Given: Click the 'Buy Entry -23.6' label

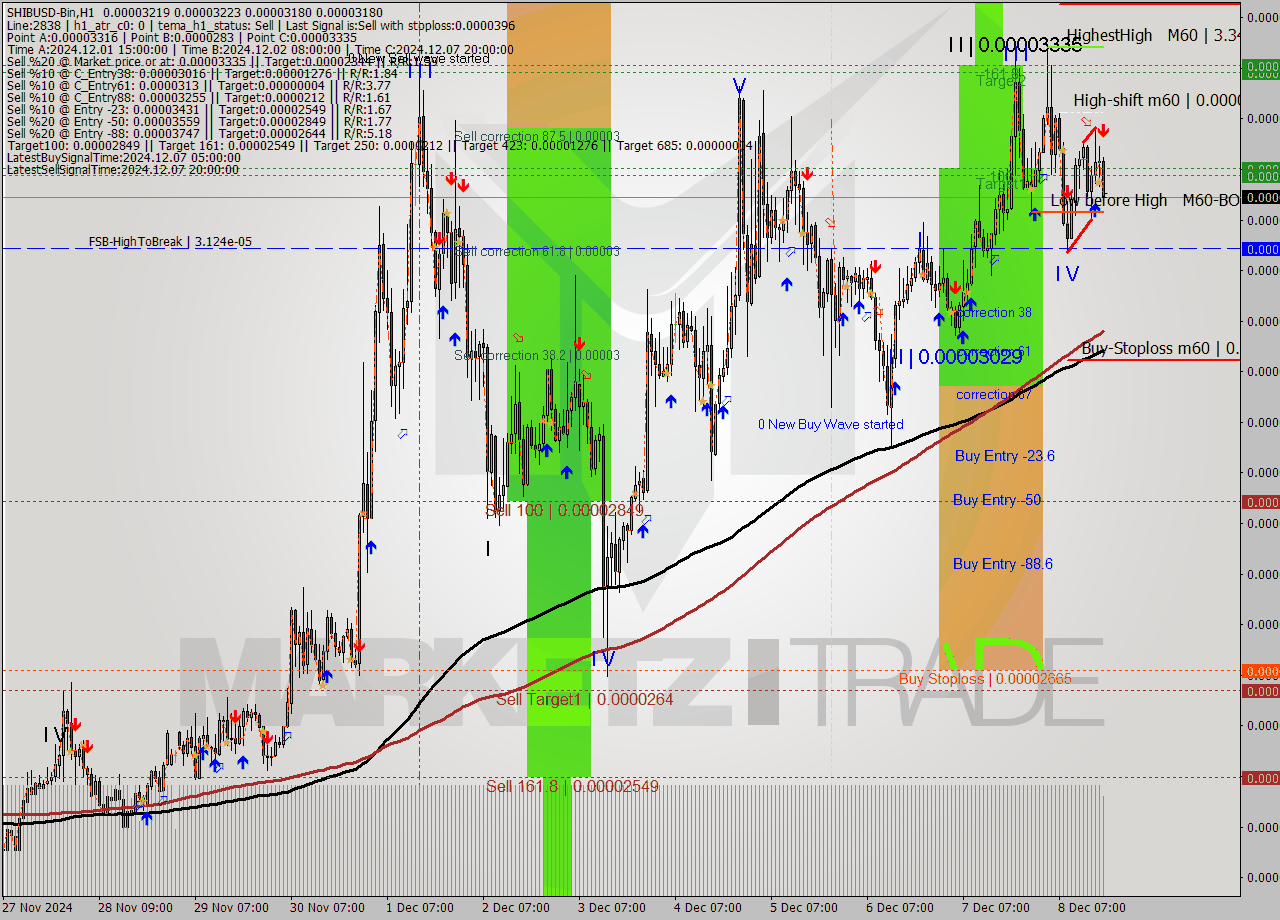Looking at the screenshot, I should 1004,455.
